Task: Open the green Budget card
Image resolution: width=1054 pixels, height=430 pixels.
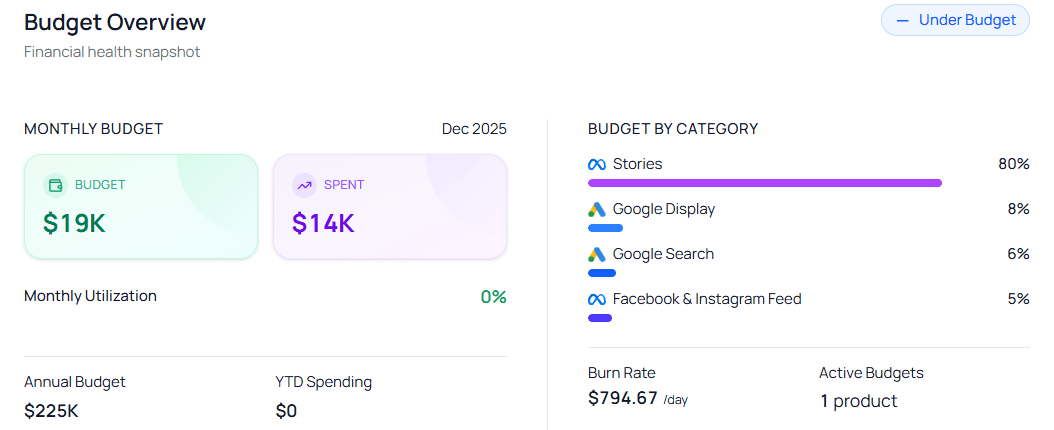Action: 141,206
